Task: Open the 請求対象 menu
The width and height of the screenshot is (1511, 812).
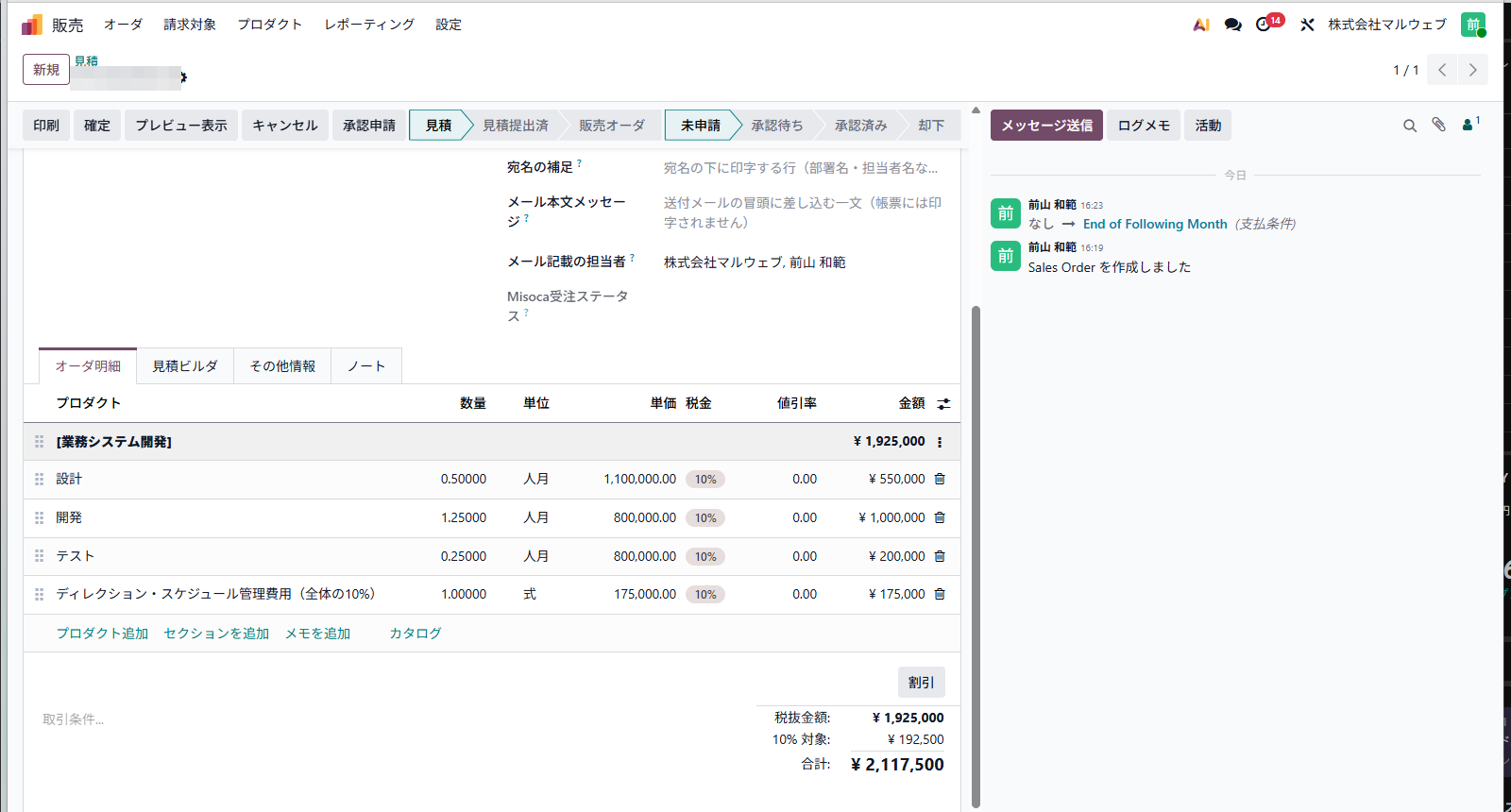Action: (190, 25)
